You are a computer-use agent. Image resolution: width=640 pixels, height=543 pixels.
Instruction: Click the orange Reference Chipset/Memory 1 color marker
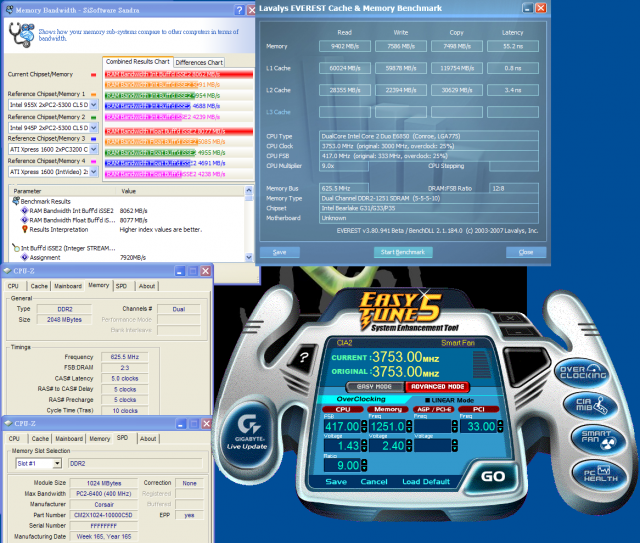click(x=93, y=94)
